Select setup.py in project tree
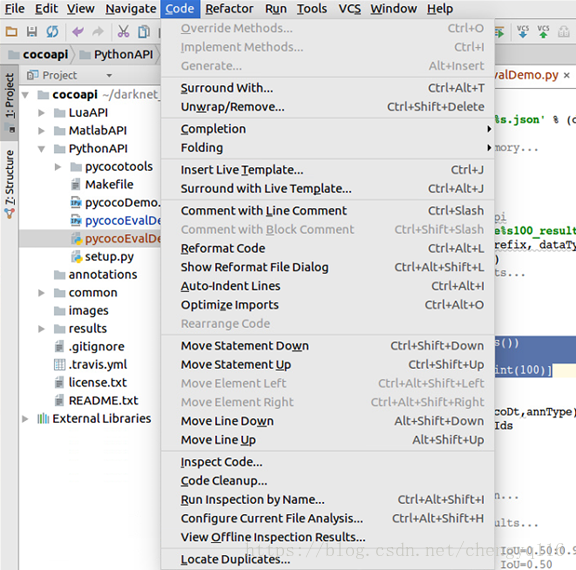This screenshot has width=576, height=570. 109,257
